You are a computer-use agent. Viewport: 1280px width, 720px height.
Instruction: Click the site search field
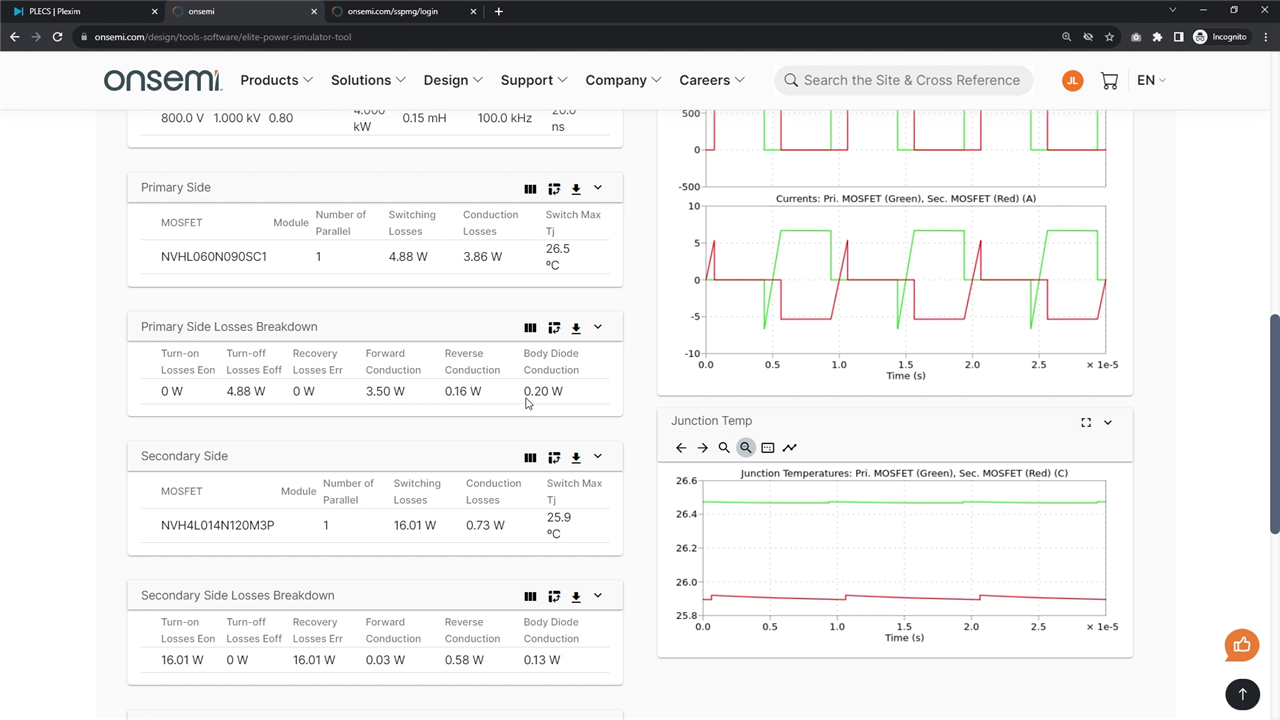(x=906, y=80)
